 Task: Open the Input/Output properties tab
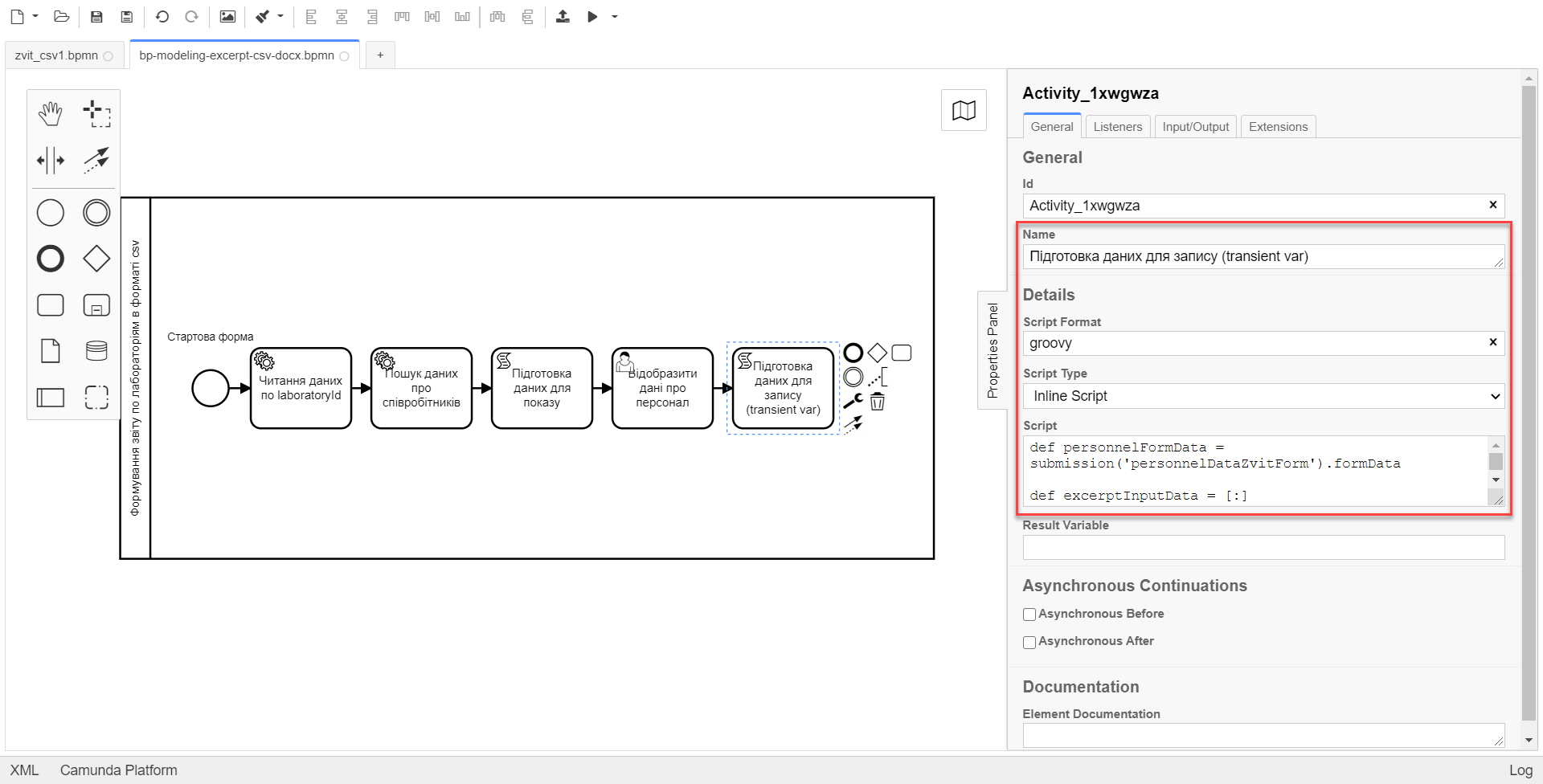click(1195, 126)
